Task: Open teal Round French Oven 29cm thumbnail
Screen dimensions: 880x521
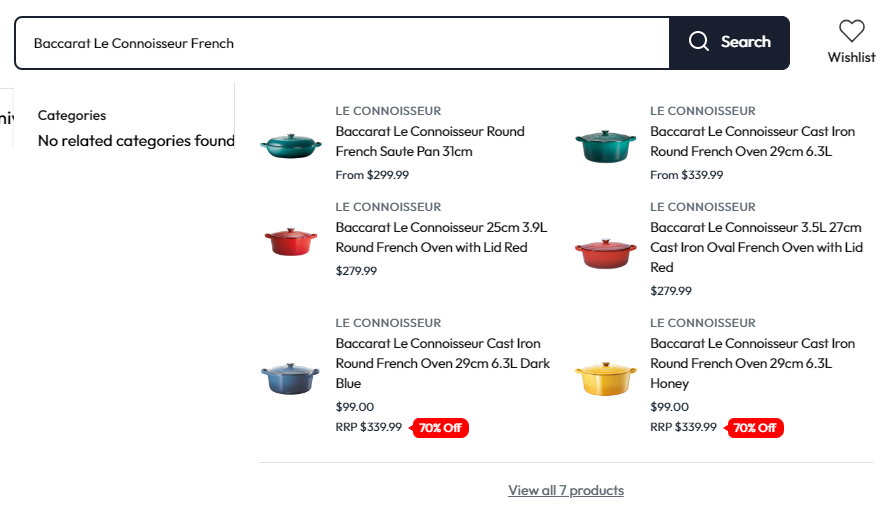Action: 606,146
